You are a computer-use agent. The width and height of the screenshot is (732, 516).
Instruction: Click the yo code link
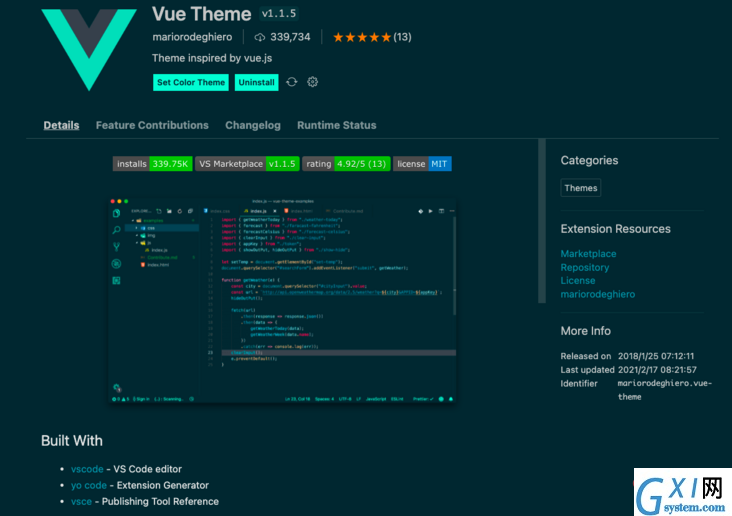click(x=89, y=485)
